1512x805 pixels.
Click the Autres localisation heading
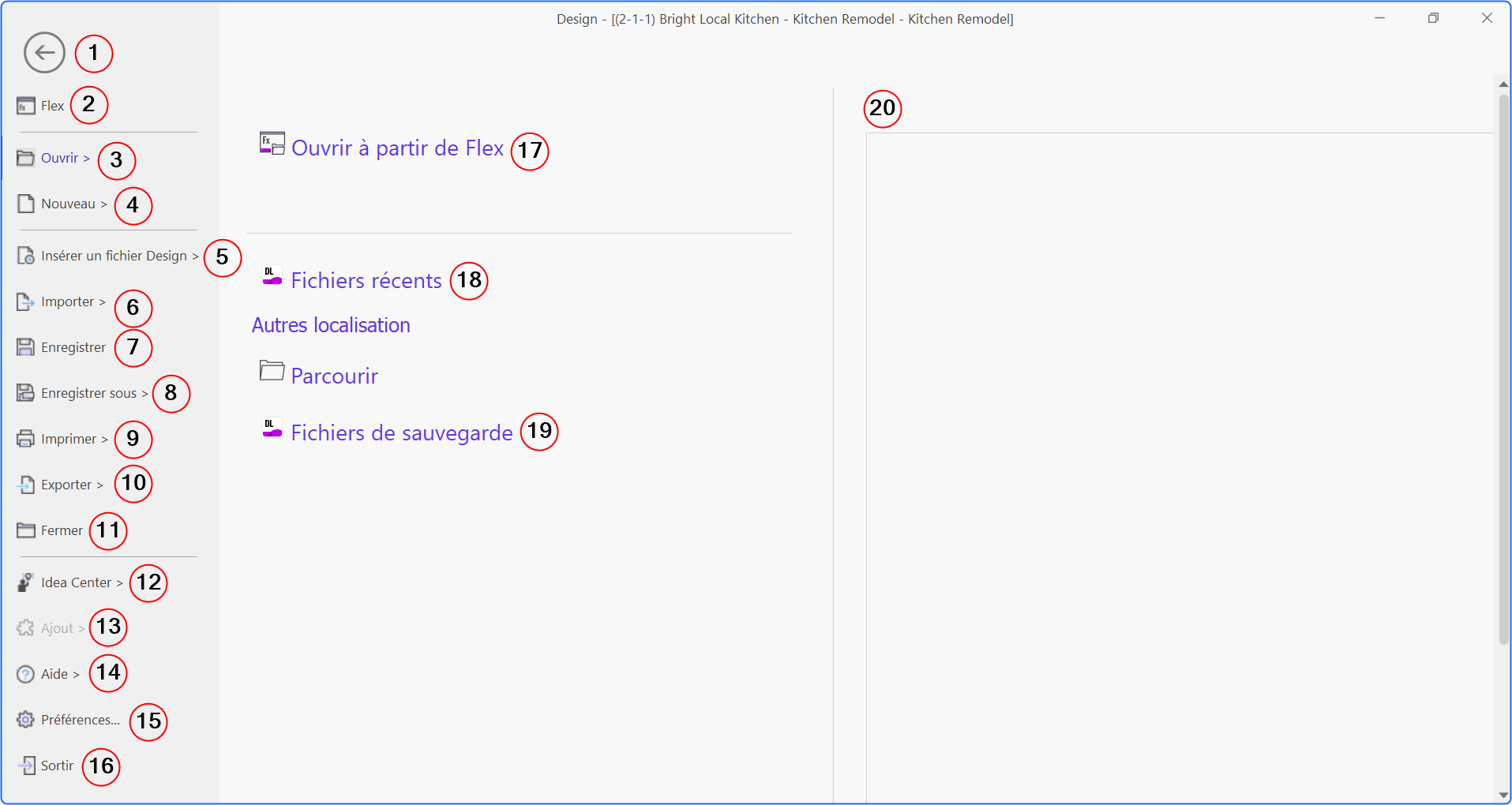click(331, 325)
